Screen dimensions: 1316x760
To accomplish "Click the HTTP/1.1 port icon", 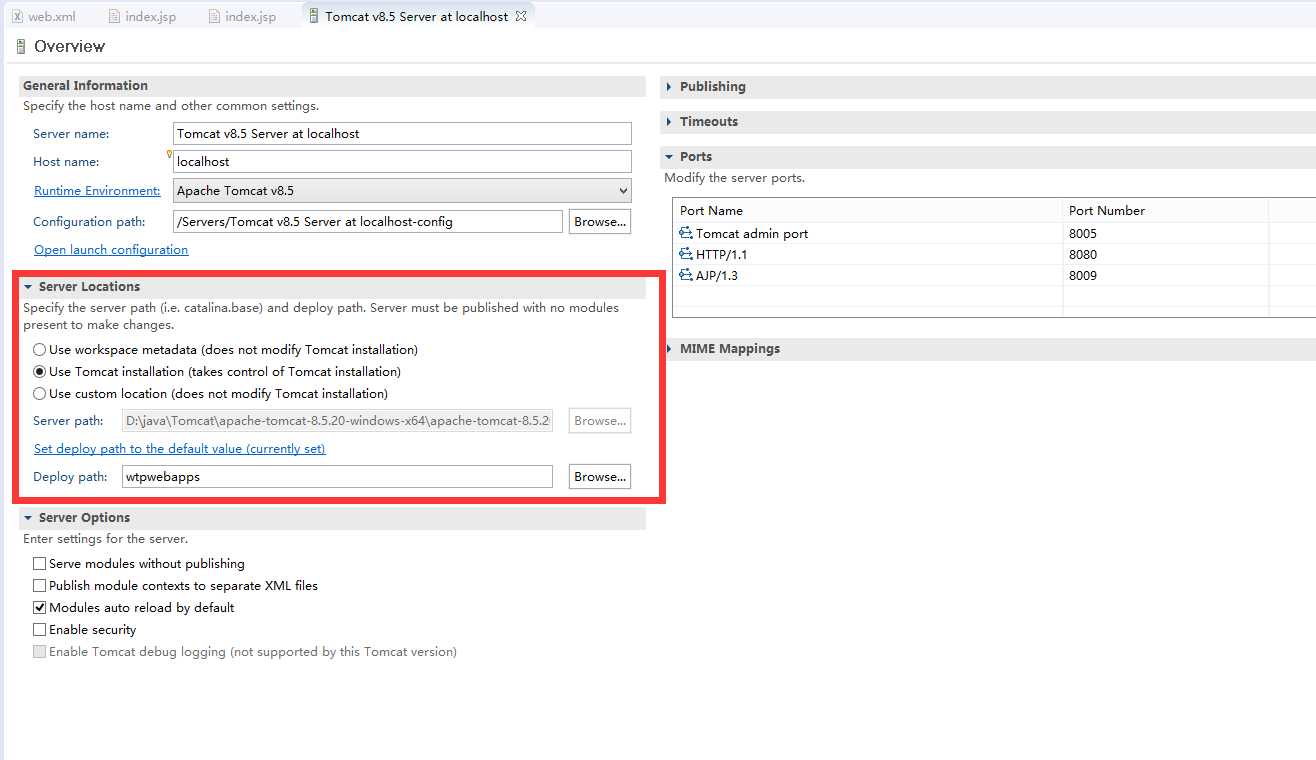I will click(x=686, y=254).
